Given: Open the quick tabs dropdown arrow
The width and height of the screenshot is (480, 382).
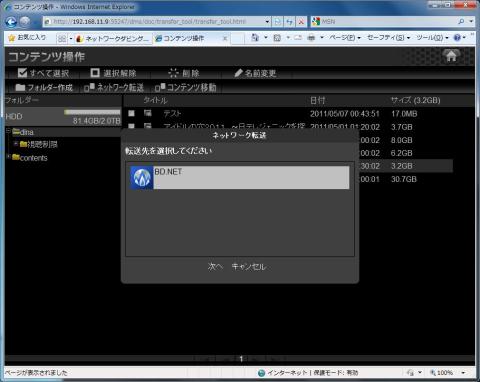Looking at the screenshot, I should (x=71, y=39).
